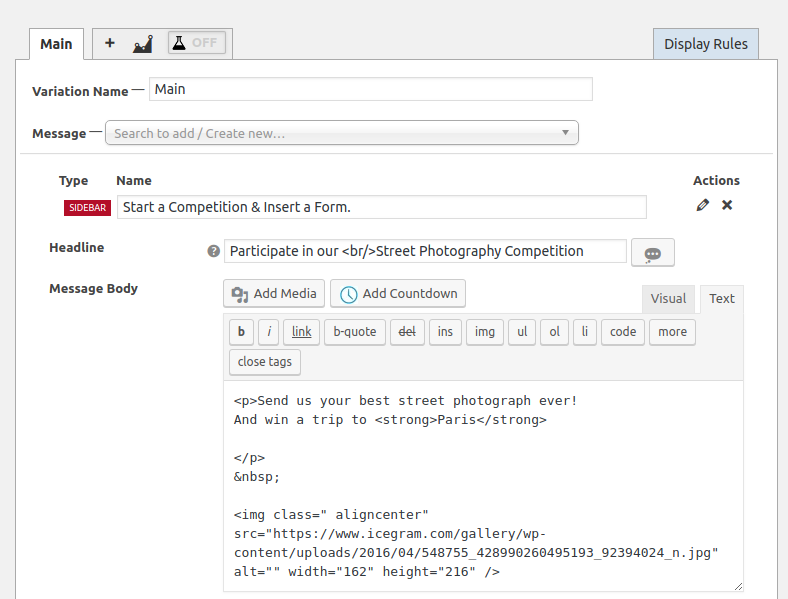Switch to the Text editor tab
788x599 pixels.
click(722, 298)
